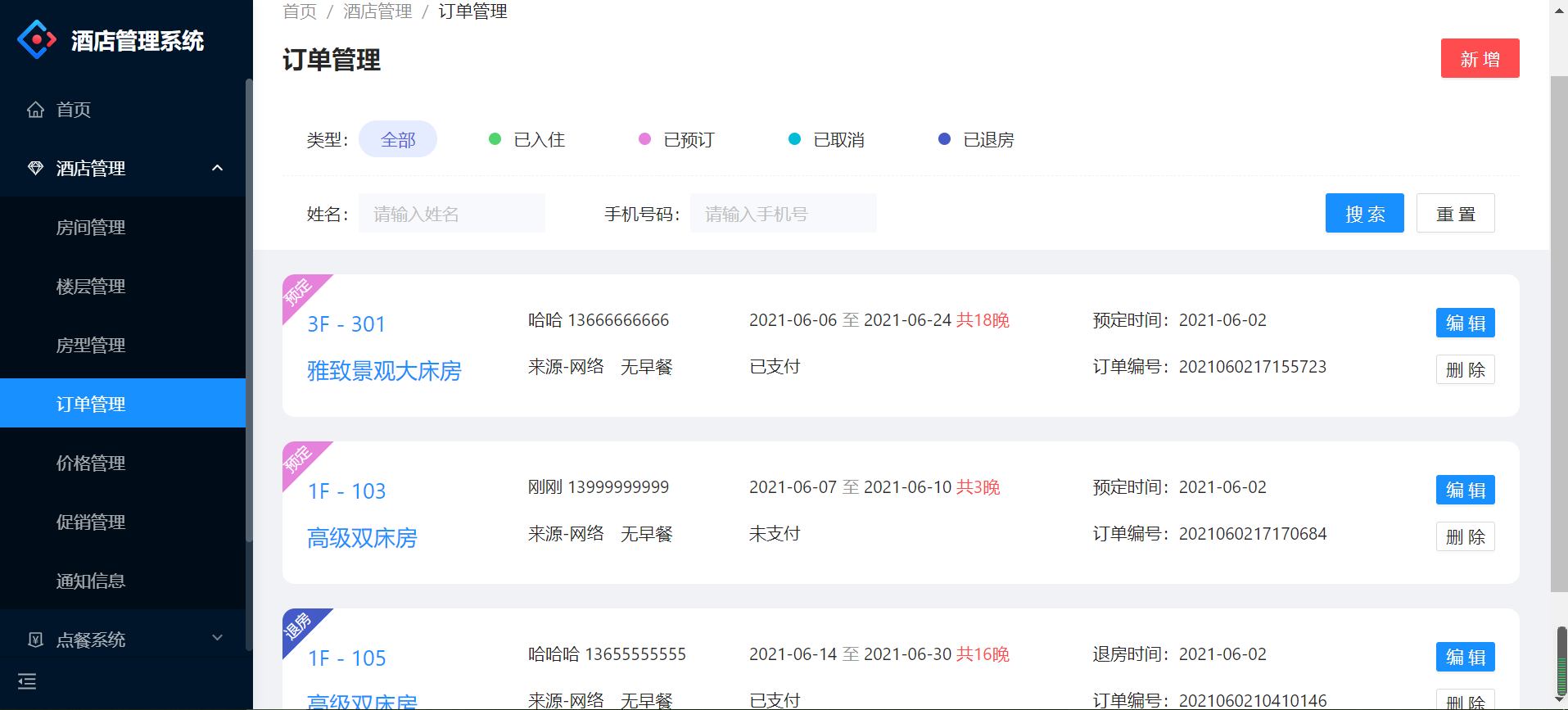Viewport: 1568px width, 710px height.
Task: Click 酒店管理 in the breadcrumb
Action: click(377, 11)
